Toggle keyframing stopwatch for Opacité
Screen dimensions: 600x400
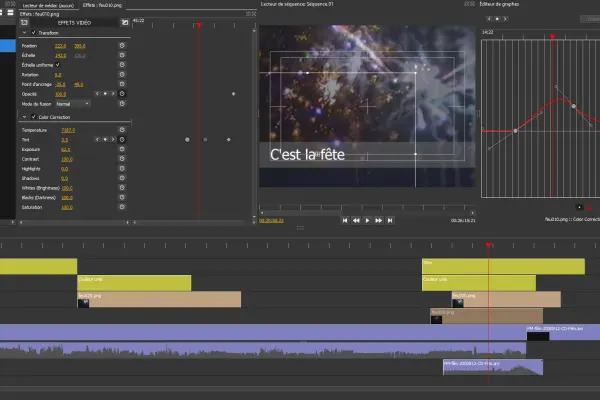coord(122,94)
